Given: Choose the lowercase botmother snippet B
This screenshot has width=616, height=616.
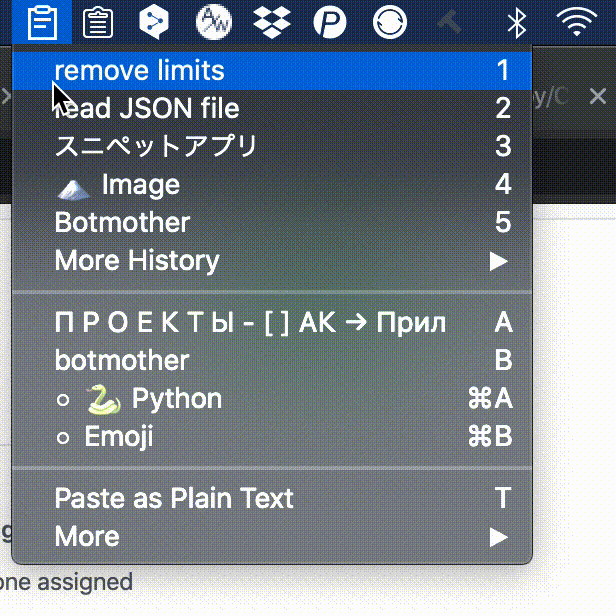Looking at the screenshot, I should 272,361.
